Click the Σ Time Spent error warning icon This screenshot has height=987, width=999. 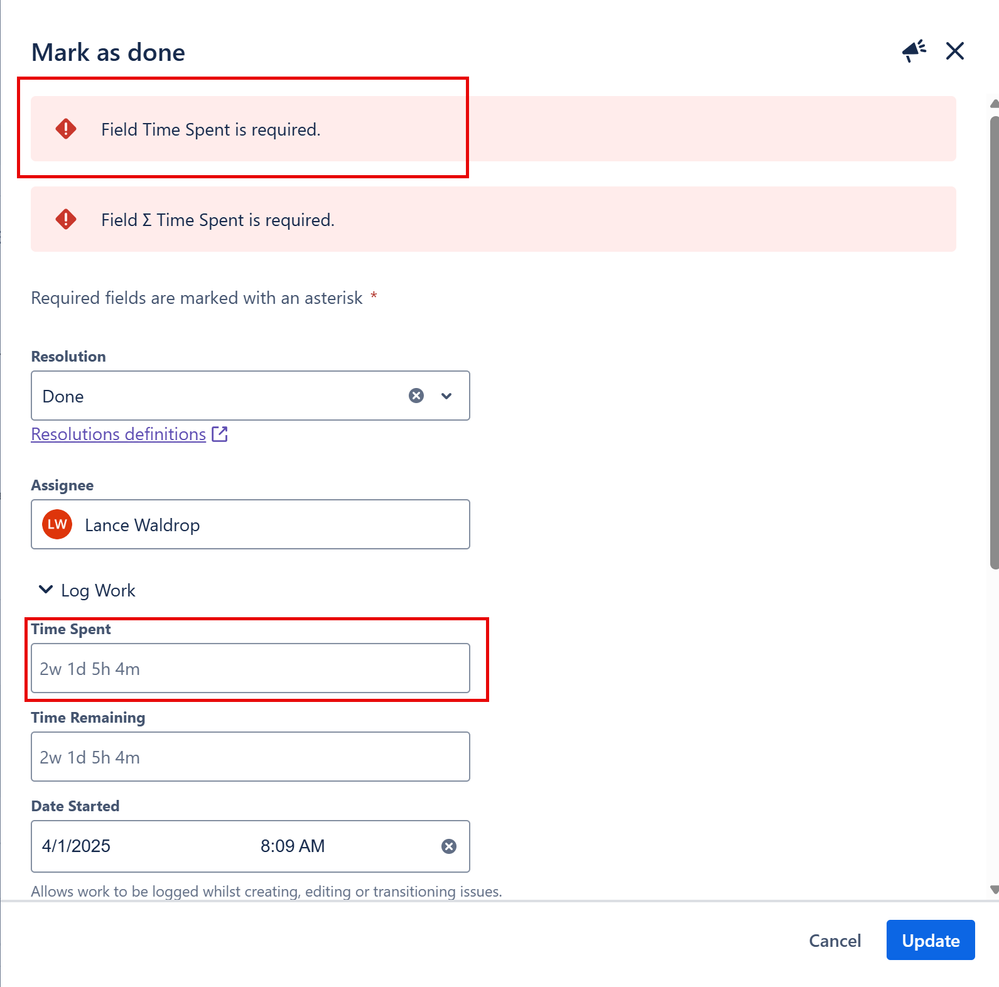coord(66,219)
